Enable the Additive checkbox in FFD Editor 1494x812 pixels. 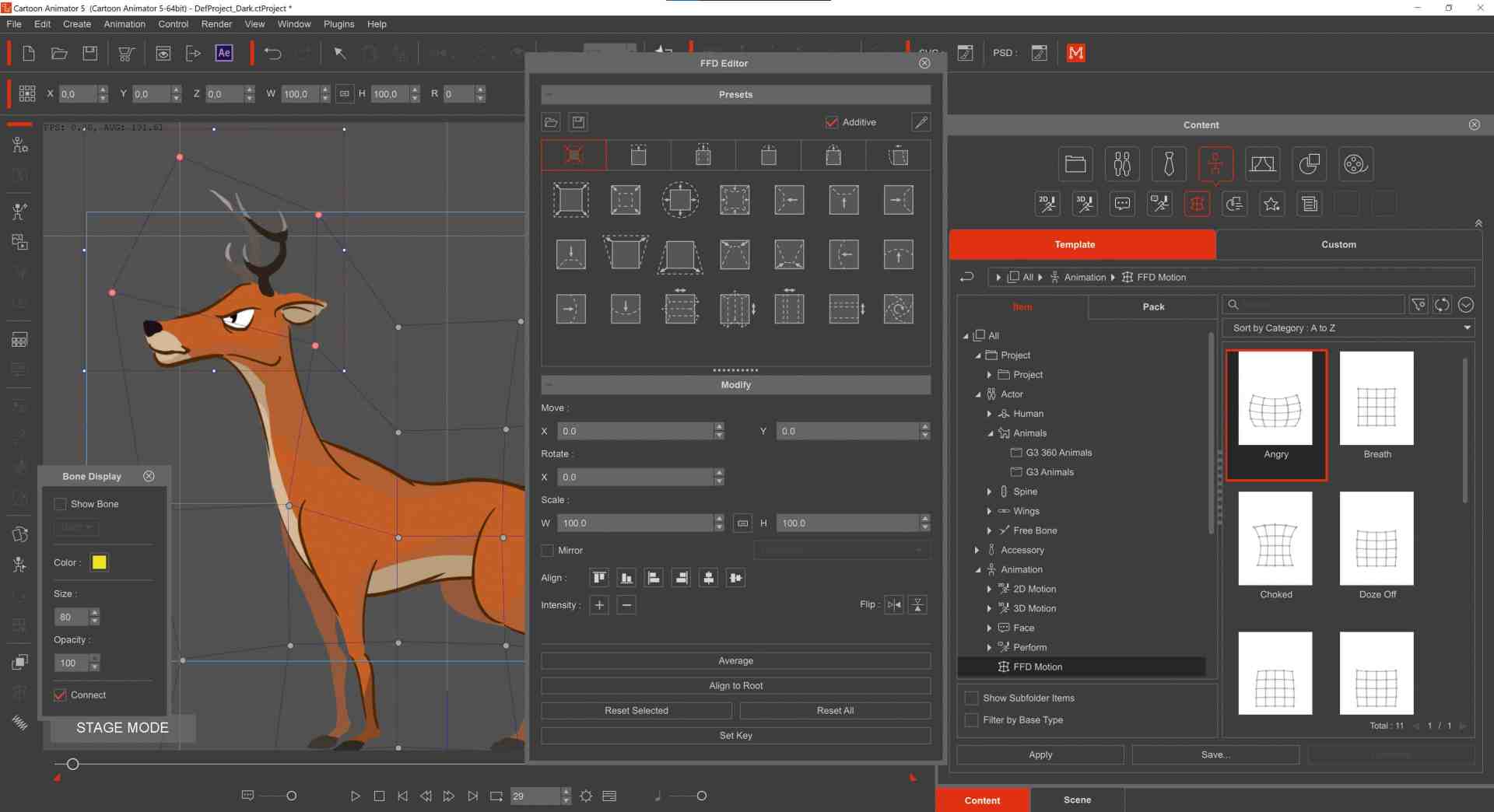coord(830,122)
